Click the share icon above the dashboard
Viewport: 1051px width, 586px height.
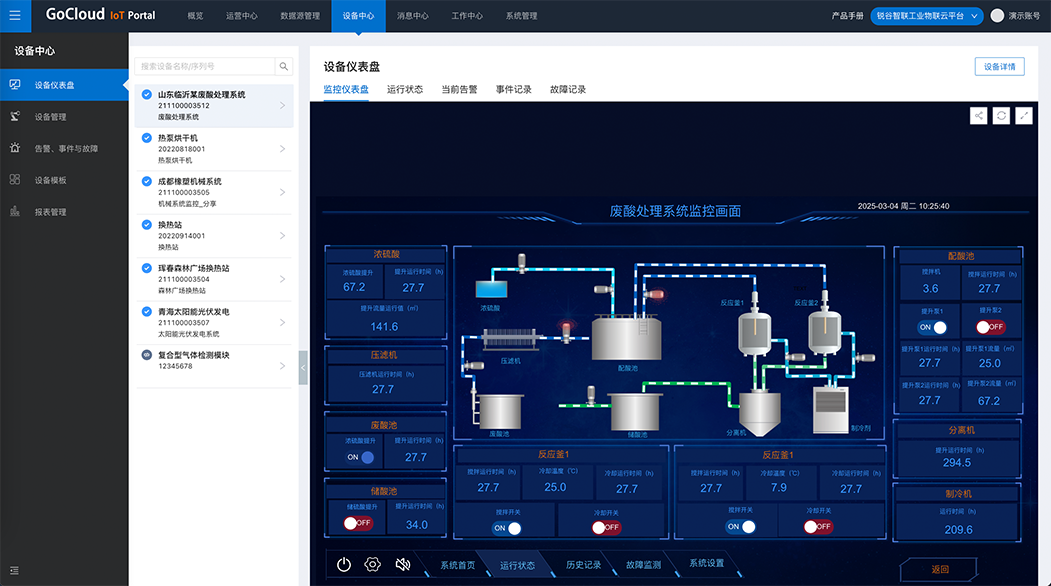(978, 116)
